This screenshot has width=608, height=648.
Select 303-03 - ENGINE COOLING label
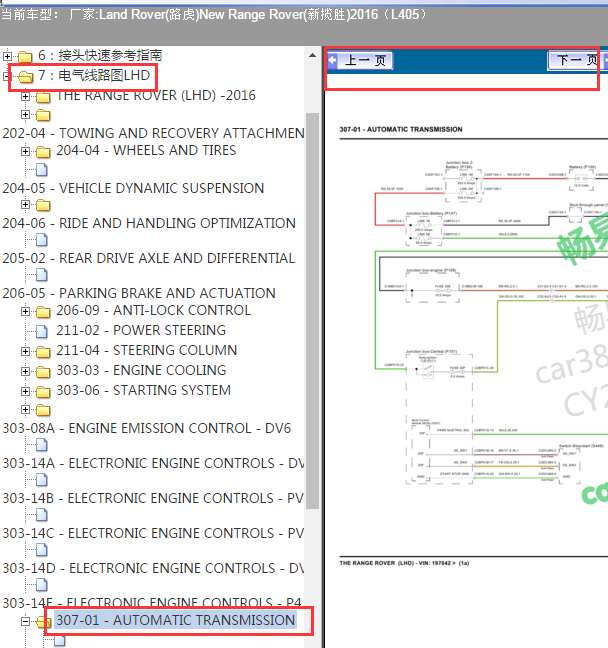coord(141,370)
